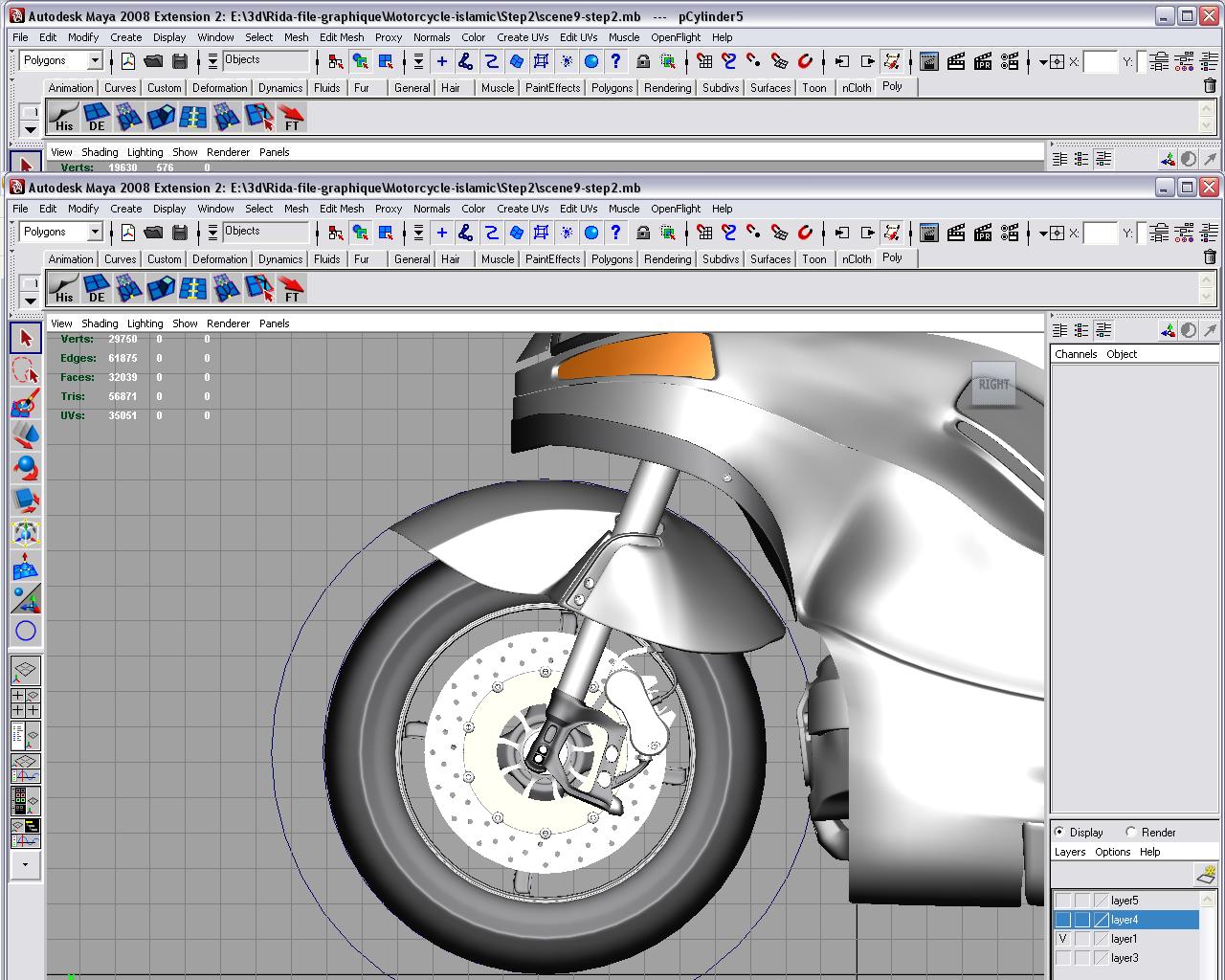Toggle visibility box of layer4
Screen dimensions: 1225x980
point(1062,920)
